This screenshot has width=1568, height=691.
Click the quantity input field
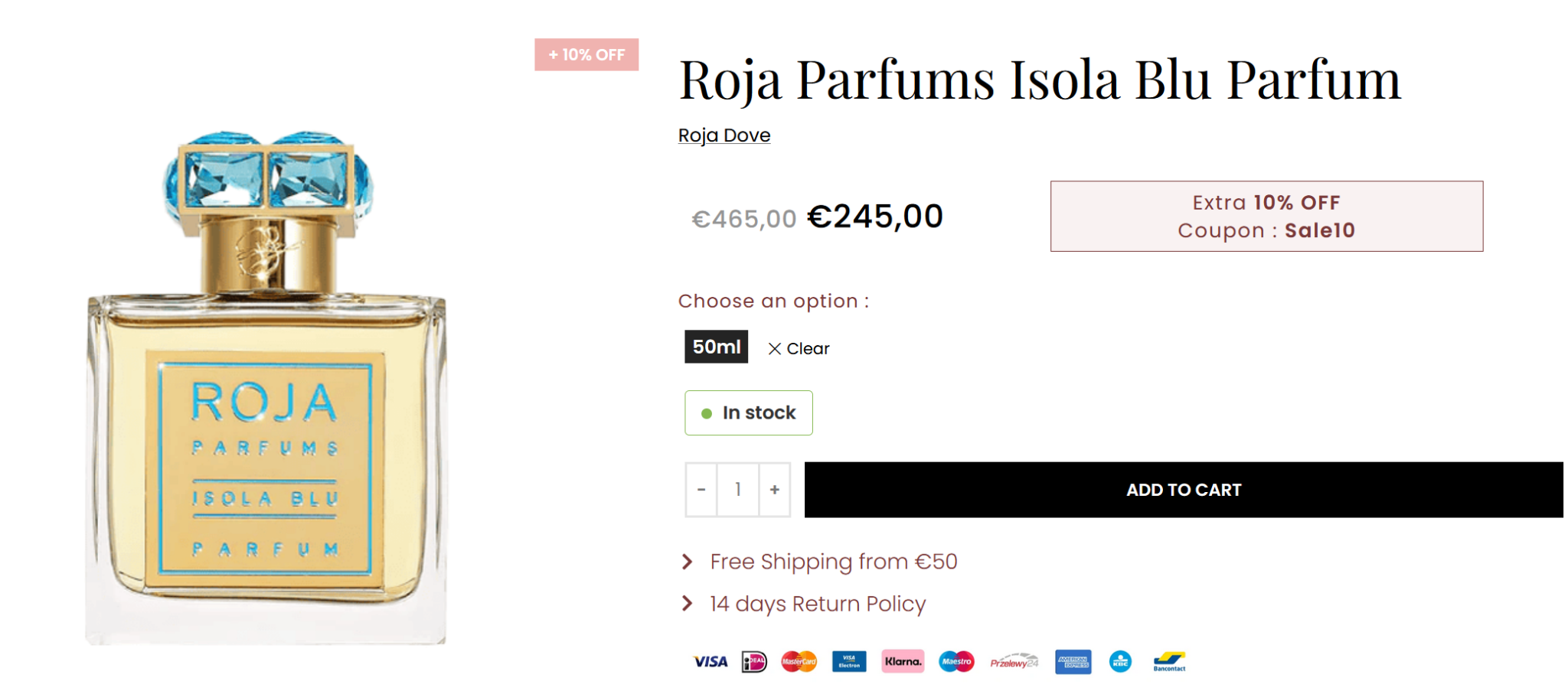pos(738,490)
